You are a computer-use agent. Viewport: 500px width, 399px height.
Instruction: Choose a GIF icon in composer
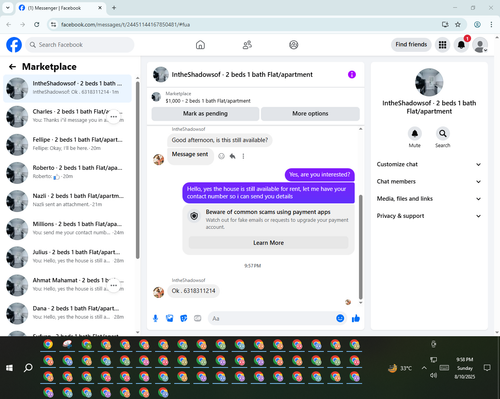tap(198, 318)
